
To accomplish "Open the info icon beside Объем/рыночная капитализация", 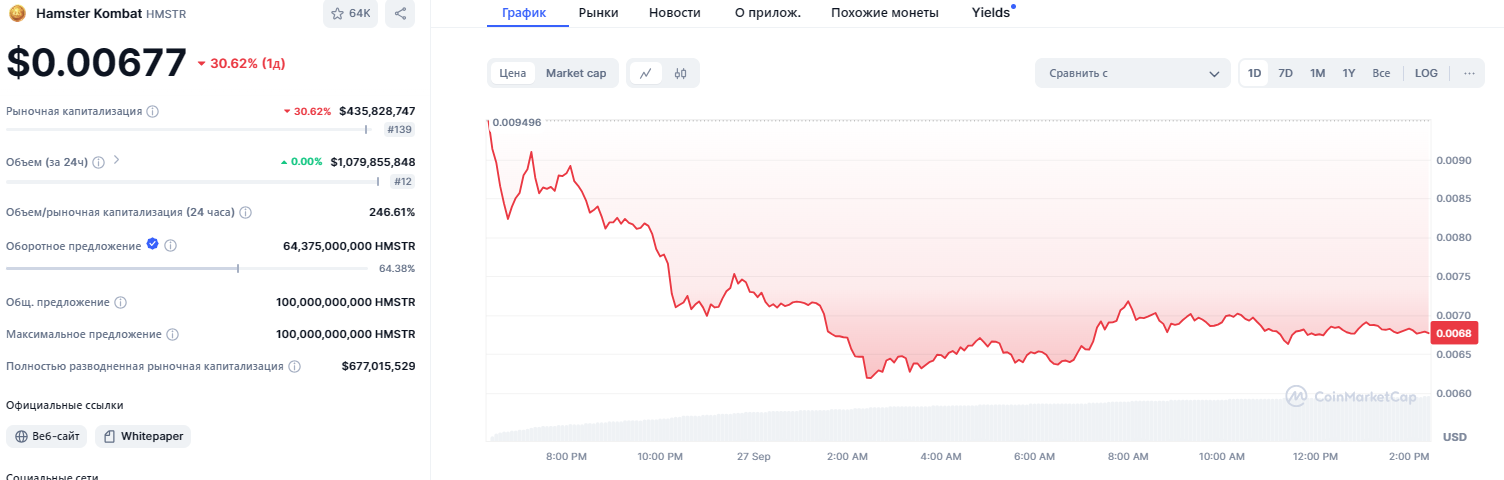I will click(x=246, y=212).
